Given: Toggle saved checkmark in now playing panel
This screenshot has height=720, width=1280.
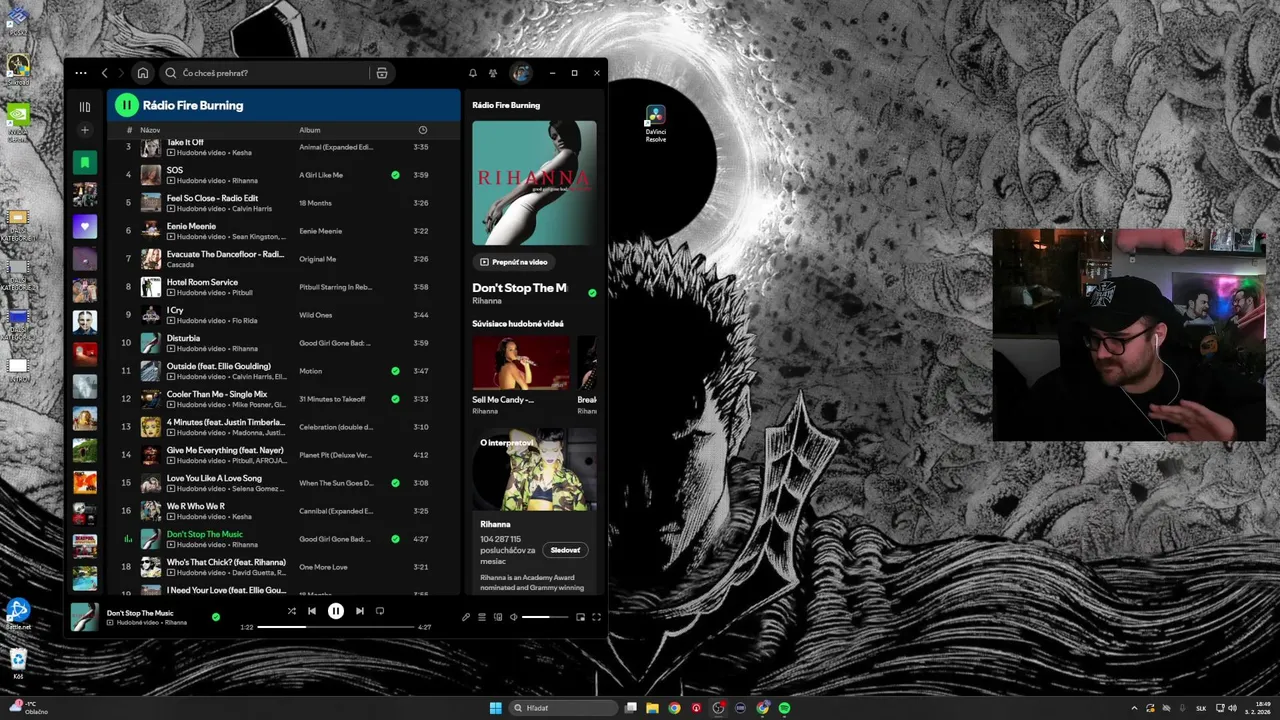Looking at the screenshot, I should coord(592,293).
